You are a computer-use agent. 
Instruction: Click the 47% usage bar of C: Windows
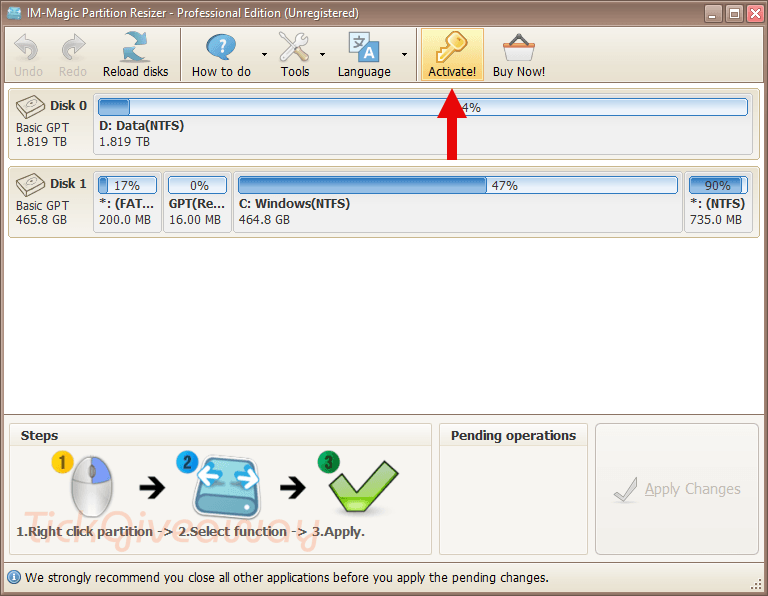(458, 186)
